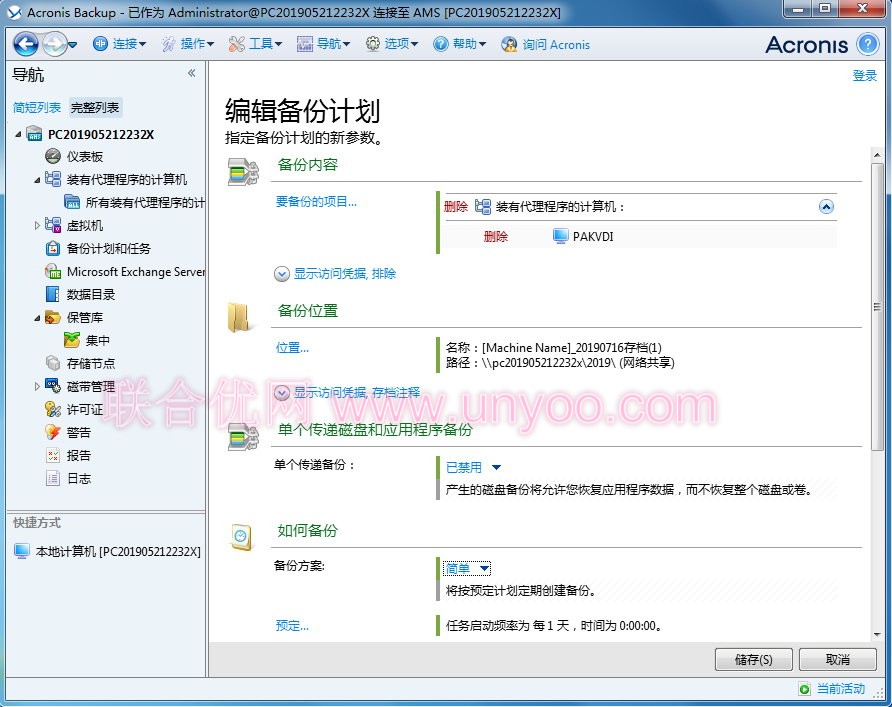Click the 备份内容 section icon
This screenshot has height=707, width=892.
point(243,171)
